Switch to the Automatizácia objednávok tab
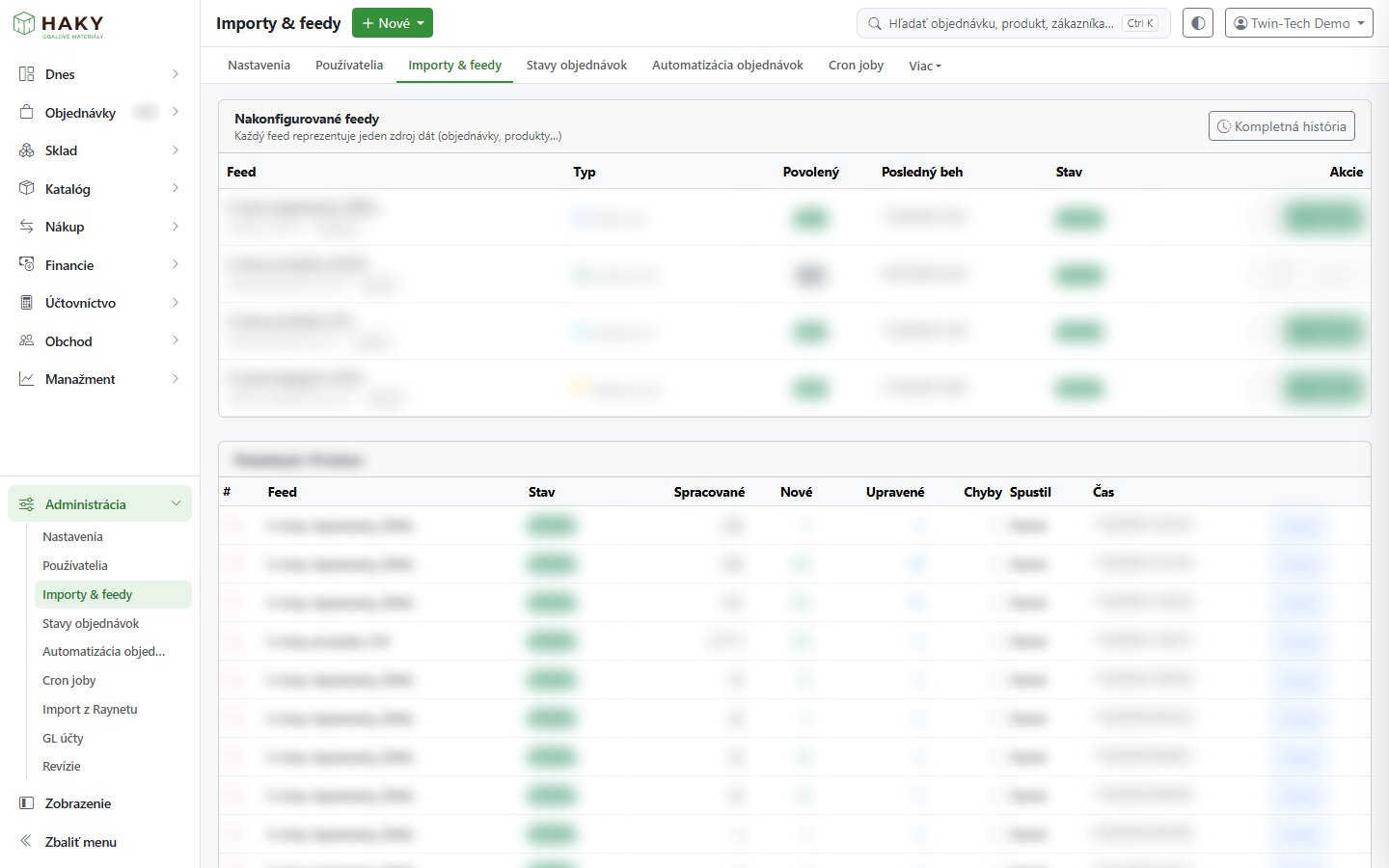The width and height of the screenshot is (1389, 868). pyautogui.click(x=727, y=66)
